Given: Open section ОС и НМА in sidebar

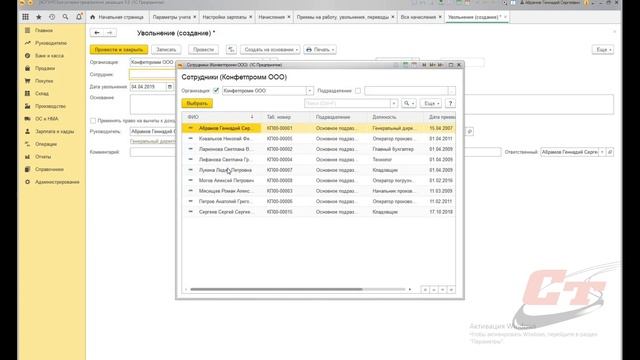Looking at the screenshot, I should (47, 119).
